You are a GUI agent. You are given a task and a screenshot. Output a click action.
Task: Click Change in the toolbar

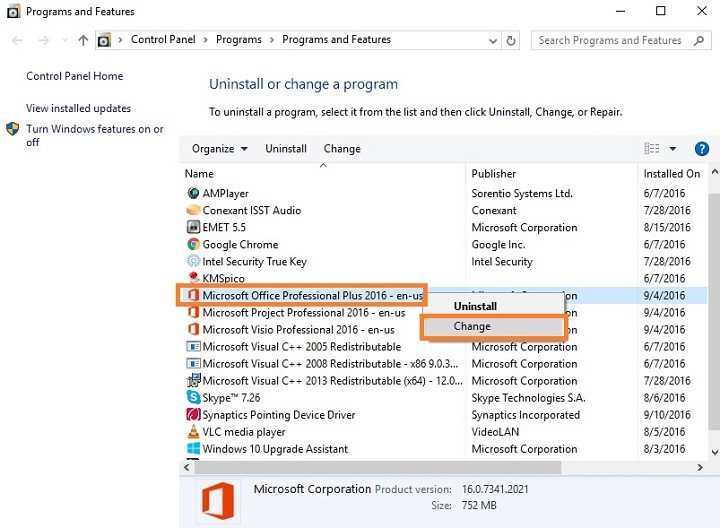[342, 149]
